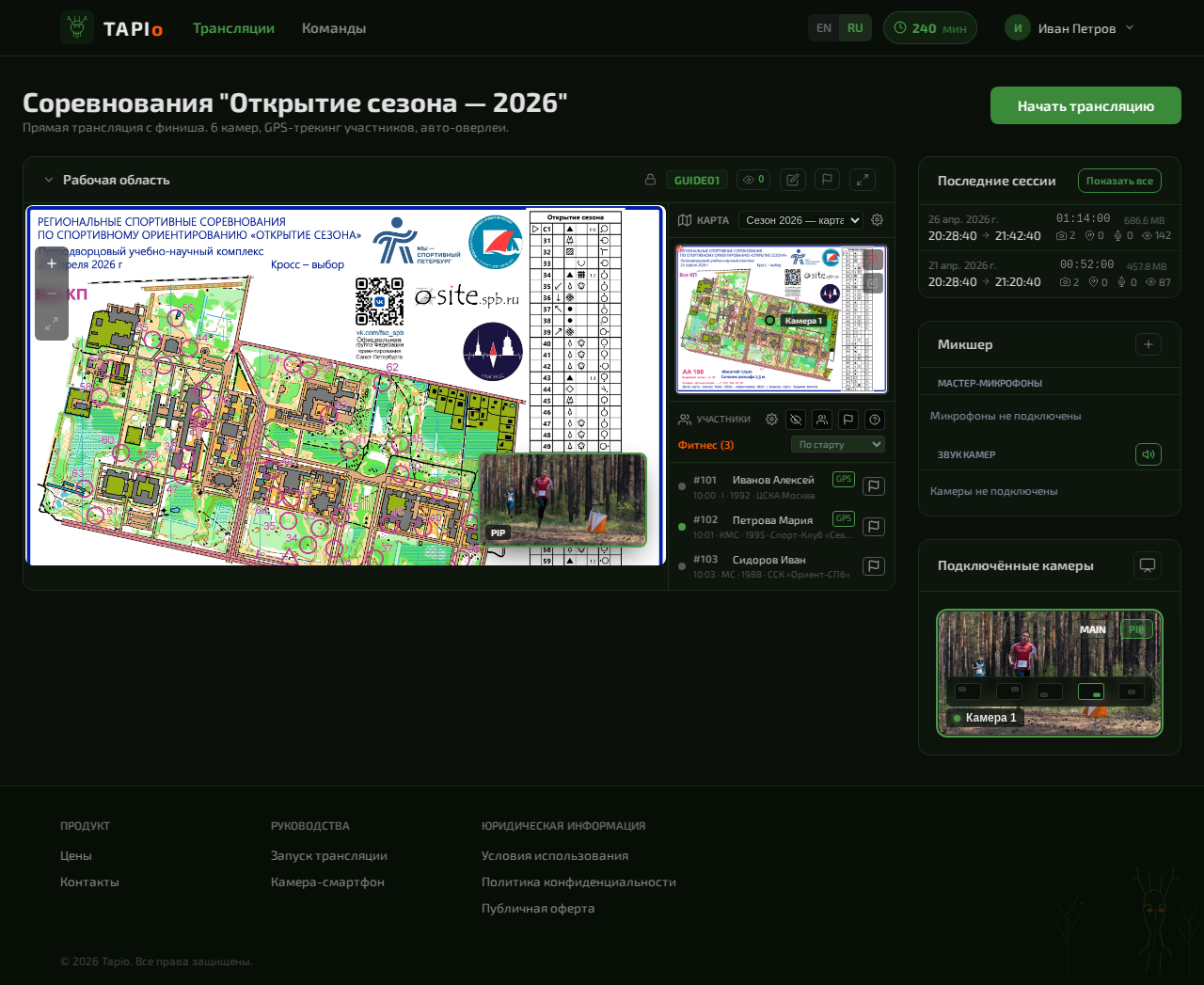
Task: Select the Фитнес (3) group label
Action: pyautogui.click(x=705, y=445)
